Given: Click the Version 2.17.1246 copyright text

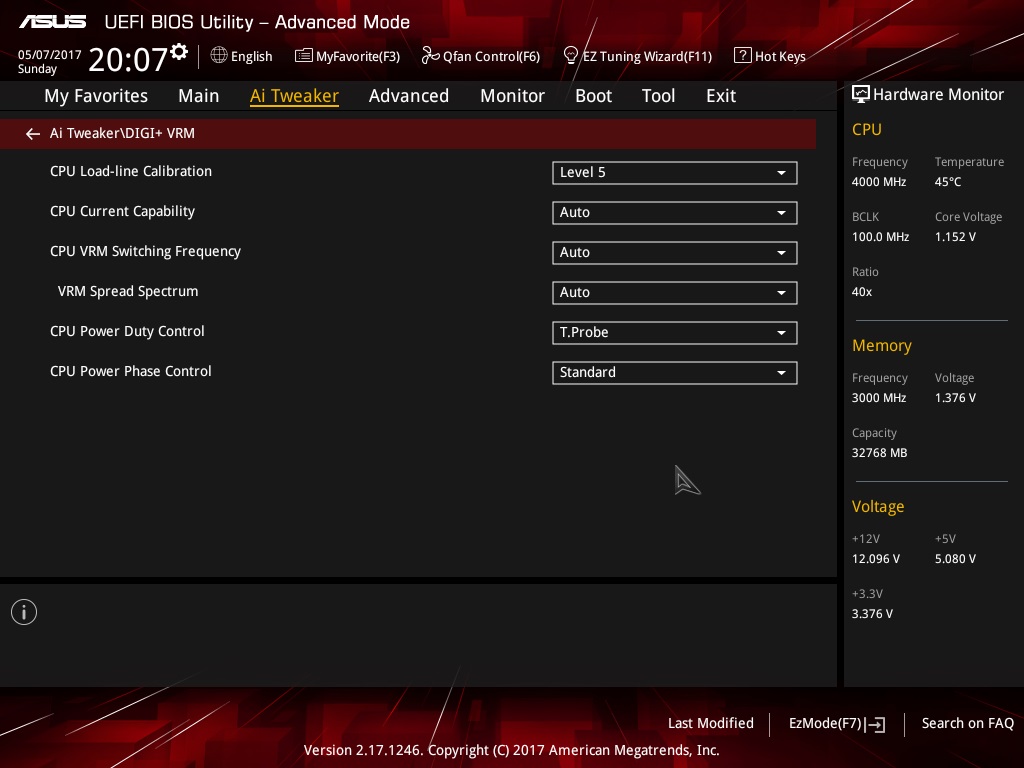Looking at the screenshot, I should tap(511, 750).
